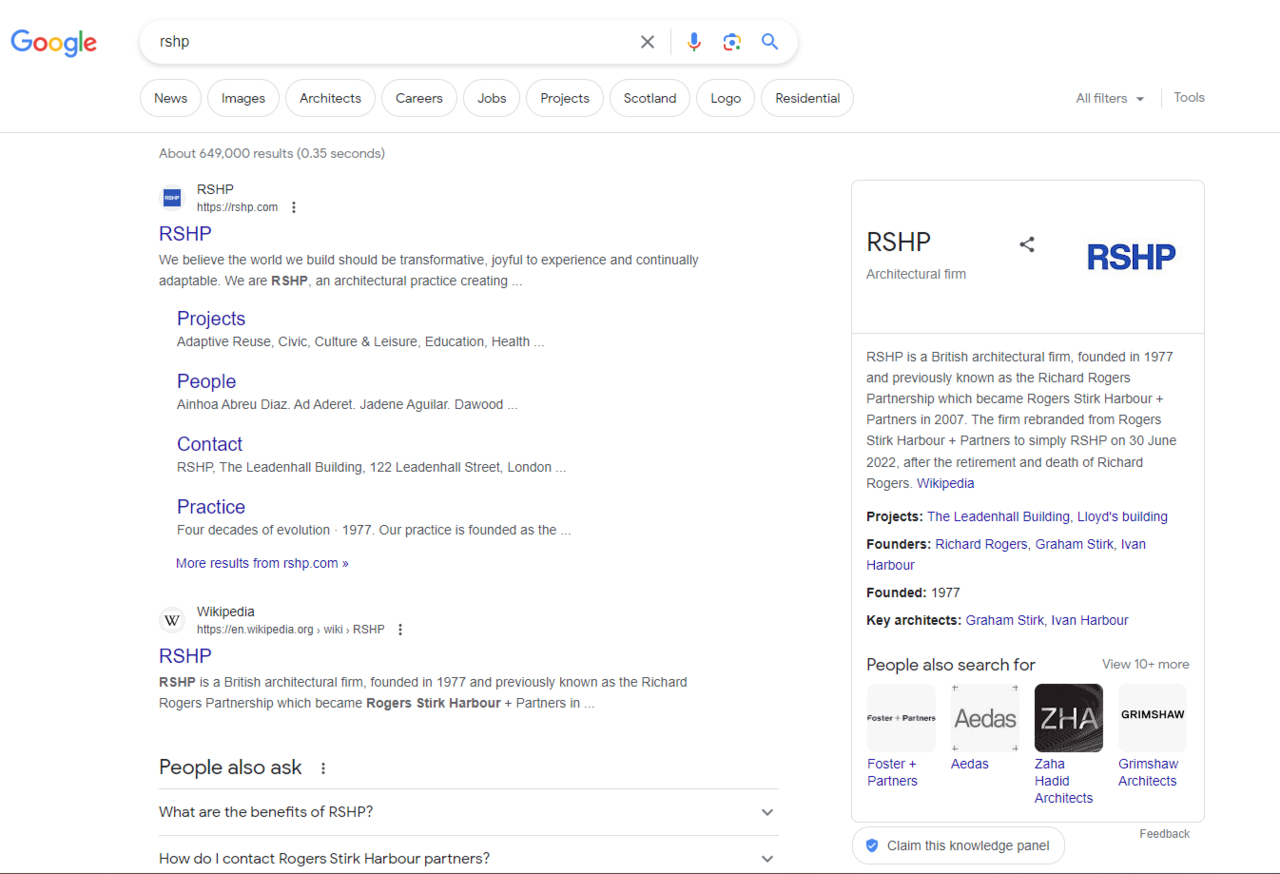
Task: Select the Images filter tab
Action: pos(243,98)
